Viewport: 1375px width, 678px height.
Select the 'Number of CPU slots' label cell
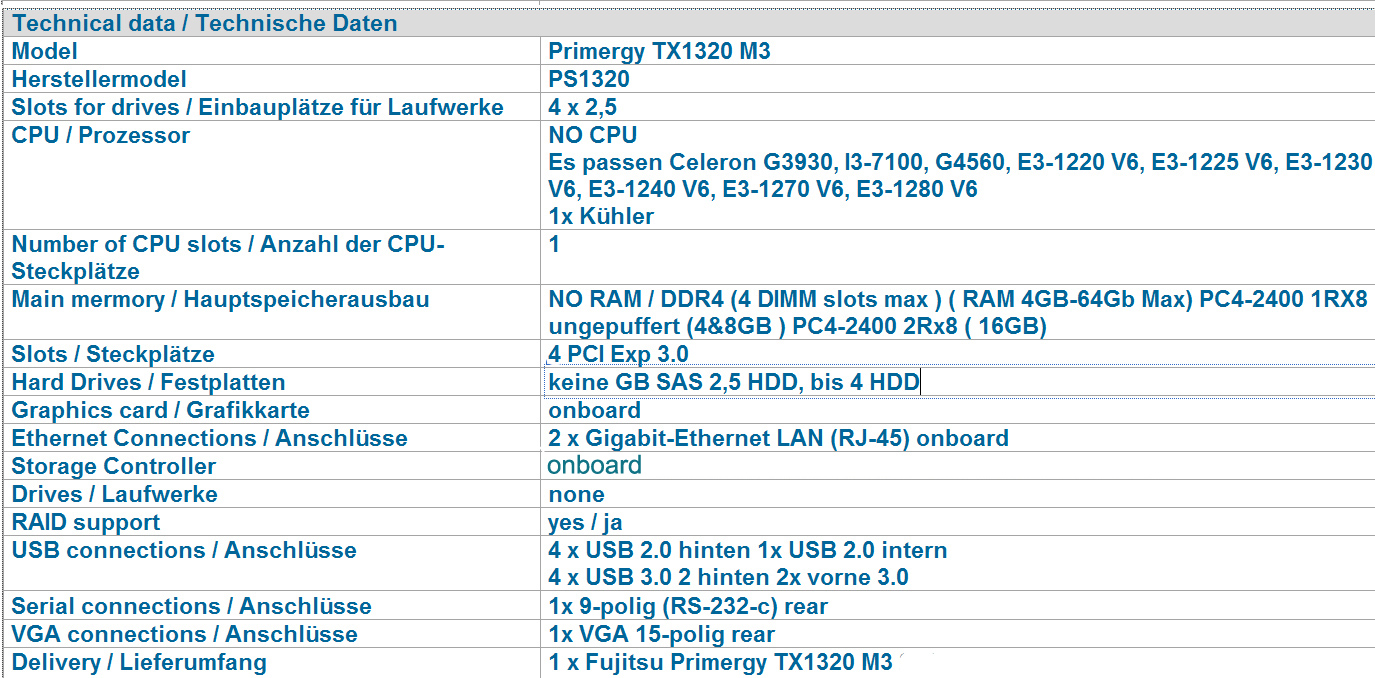tap(228, 257)
